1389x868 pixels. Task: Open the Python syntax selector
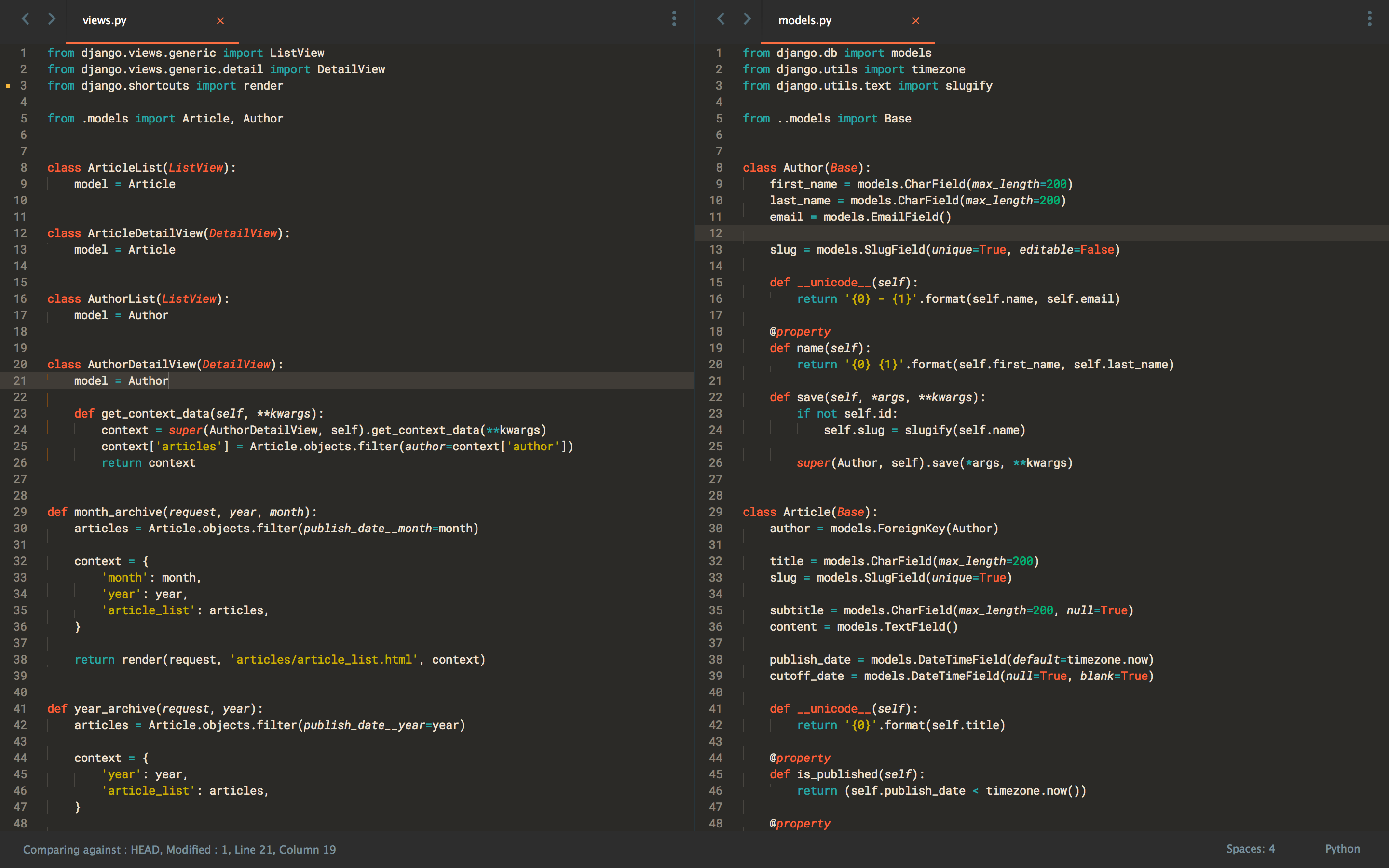tap(1343, 849)
